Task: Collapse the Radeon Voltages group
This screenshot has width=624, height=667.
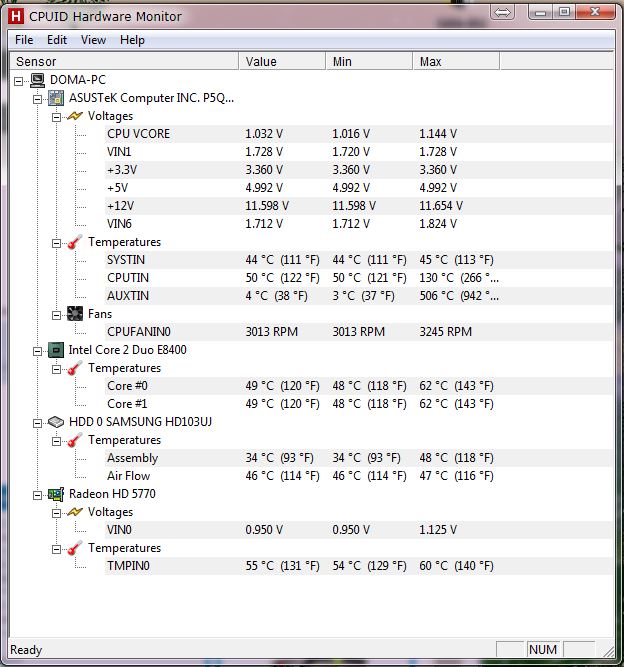Action: [56, 513]
